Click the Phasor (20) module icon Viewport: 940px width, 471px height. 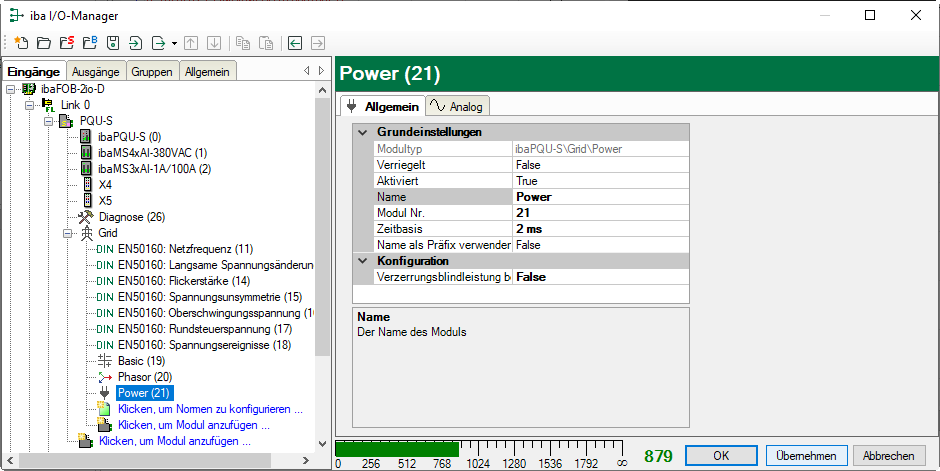tap(106, 376)
